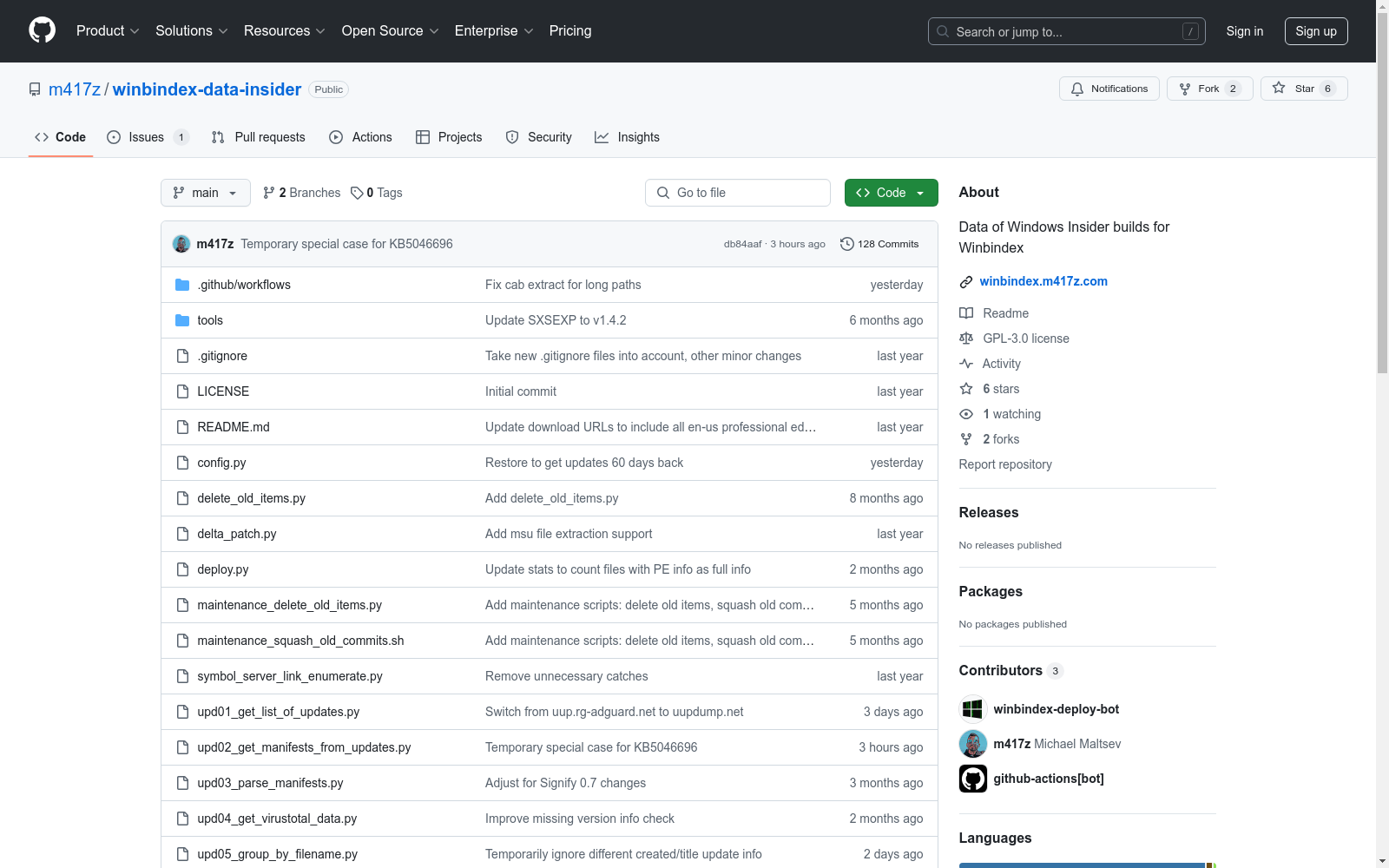
Task: Click the deploy.py file icon
Action: tap(182, 569)
